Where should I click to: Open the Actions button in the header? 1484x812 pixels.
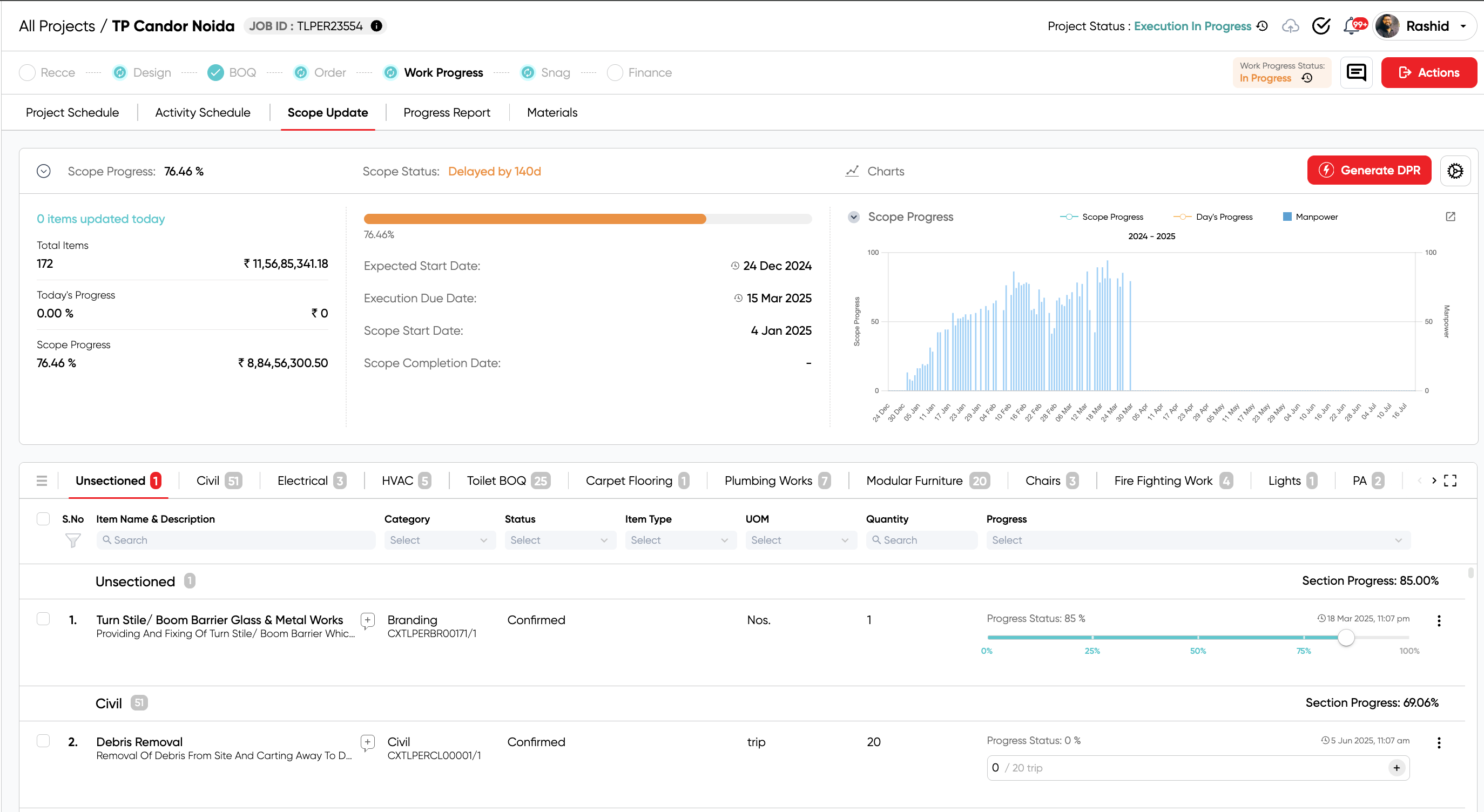click(1429, 72)
